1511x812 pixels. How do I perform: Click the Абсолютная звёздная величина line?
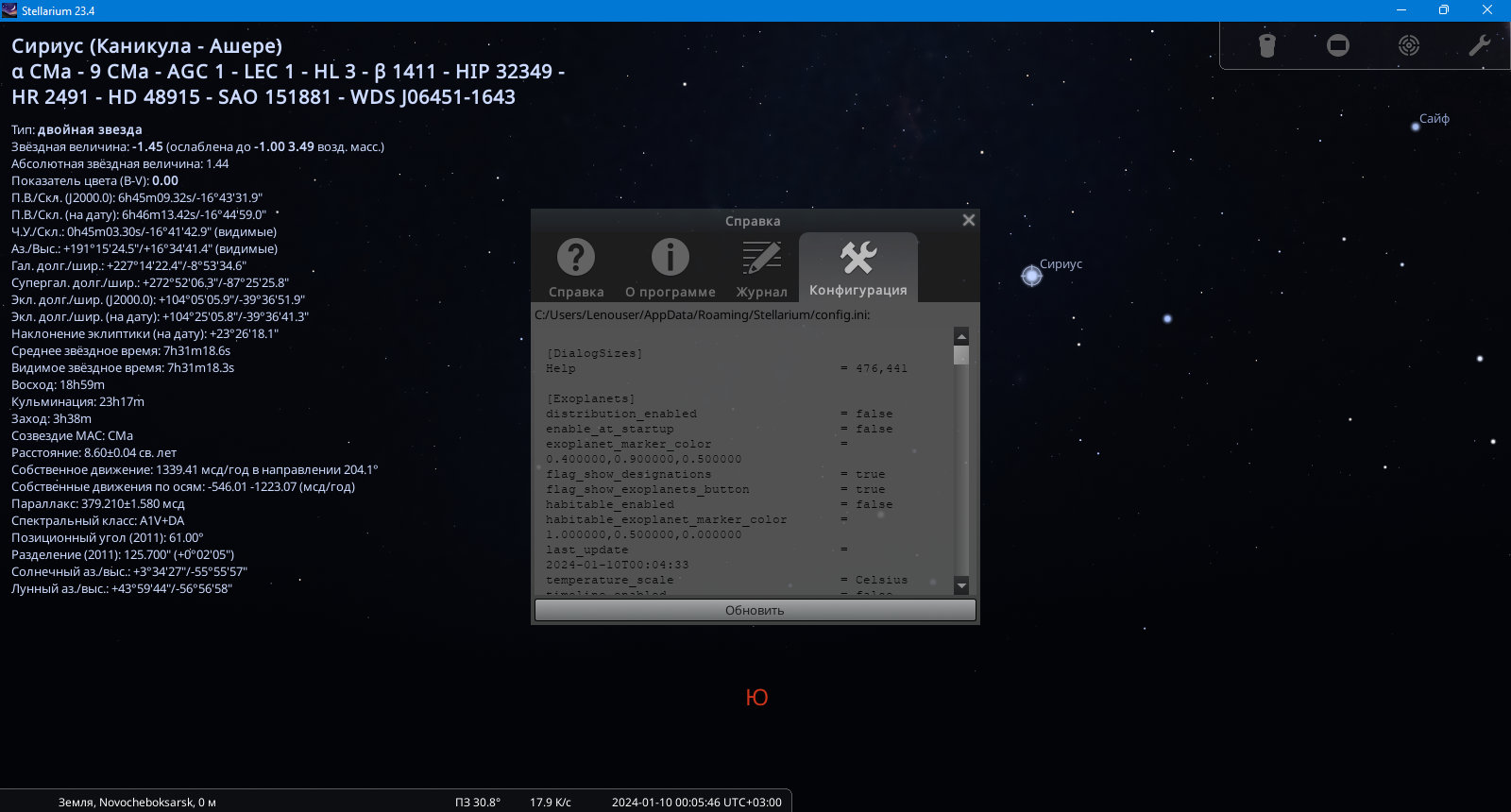(120, 163)
